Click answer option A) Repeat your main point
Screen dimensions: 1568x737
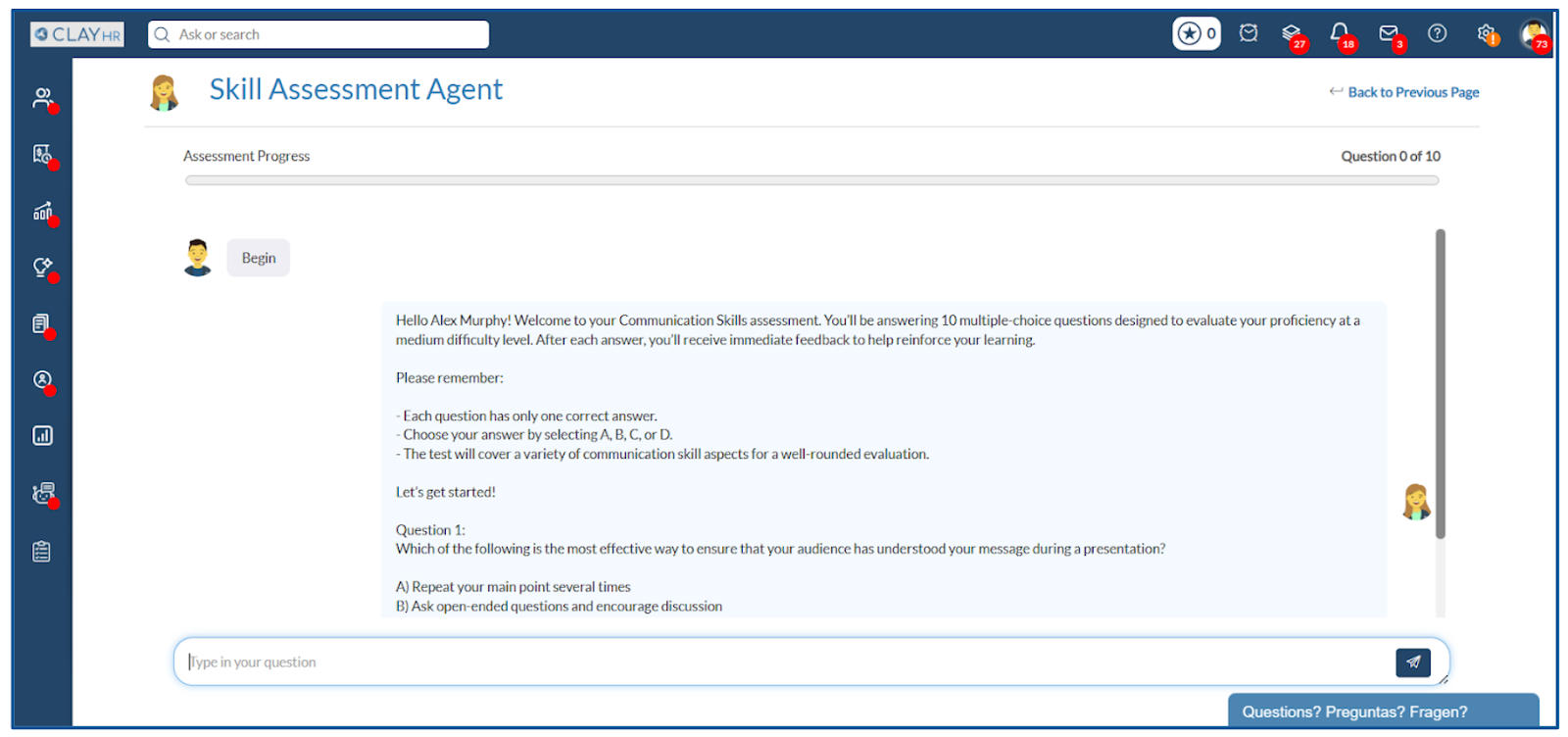tap(514, 587)
